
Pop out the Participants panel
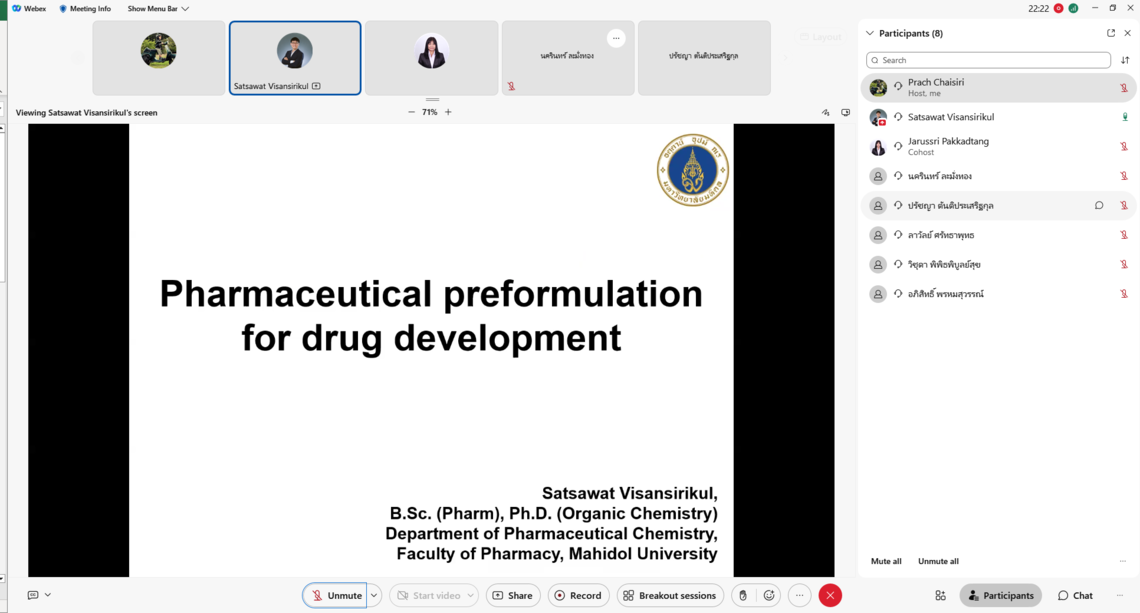[1110, 33]
